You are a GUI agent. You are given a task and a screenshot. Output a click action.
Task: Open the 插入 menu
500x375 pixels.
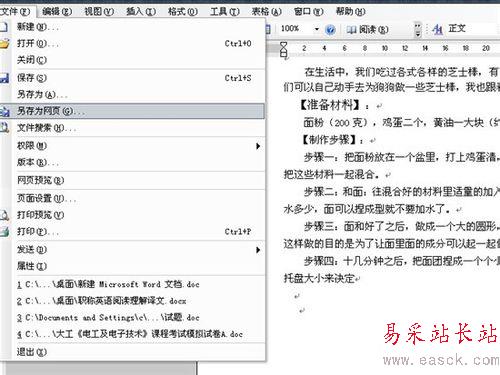(x=141, y=12)
